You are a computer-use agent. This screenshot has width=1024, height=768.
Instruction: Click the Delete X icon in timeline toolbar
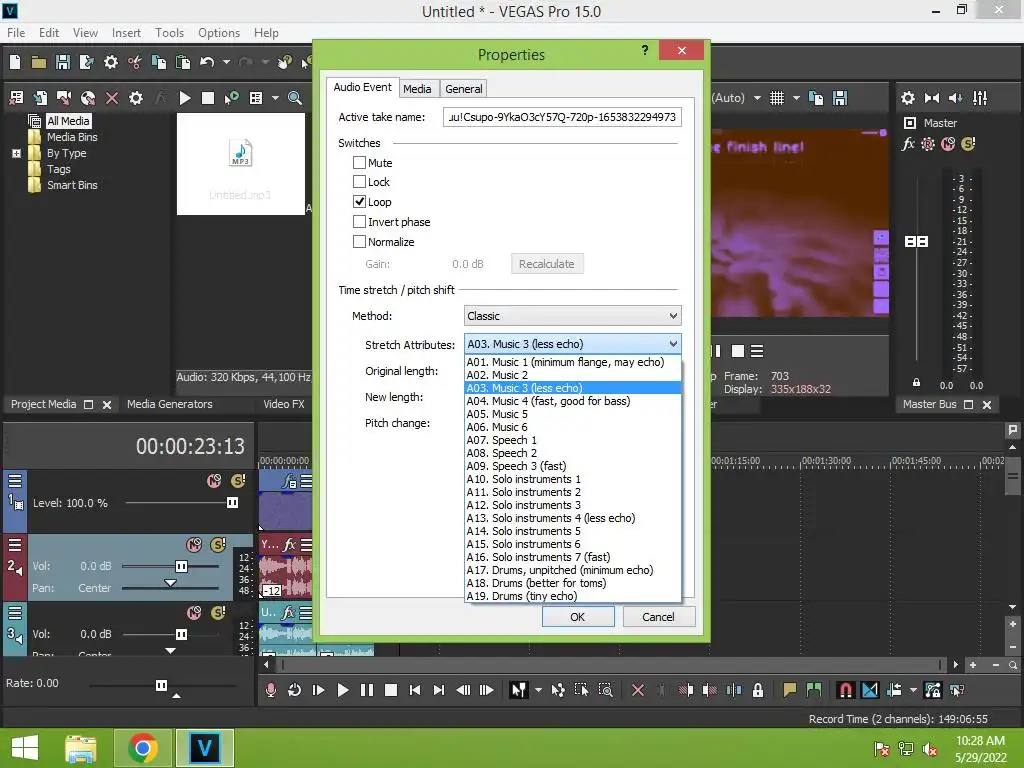(638, 690)
